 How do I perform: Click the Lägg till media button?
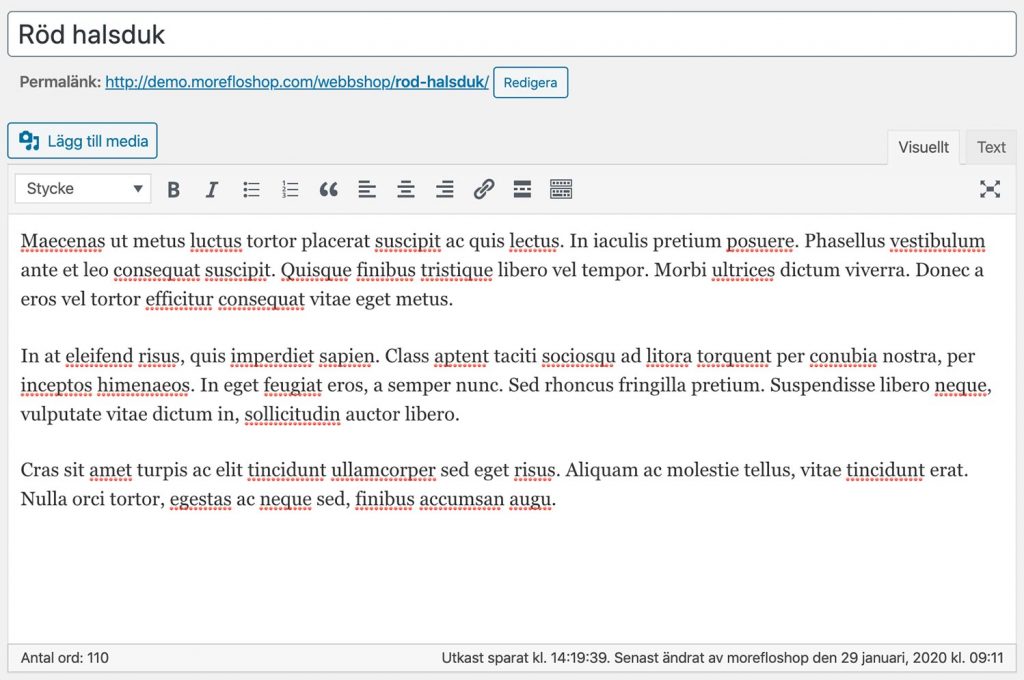(82, 140)
